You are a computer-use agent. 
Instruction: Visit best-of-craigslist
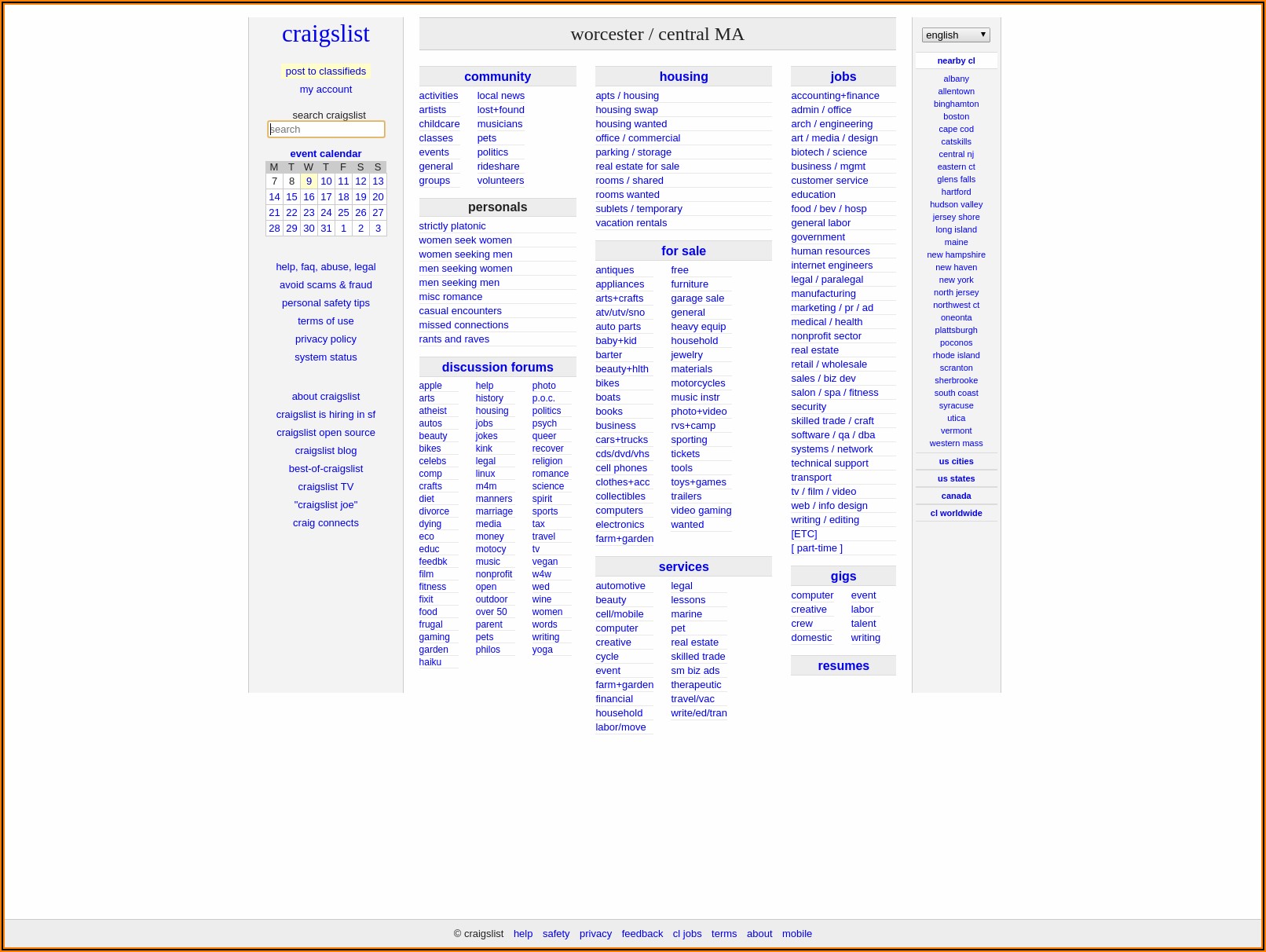[x=326, y=468]
